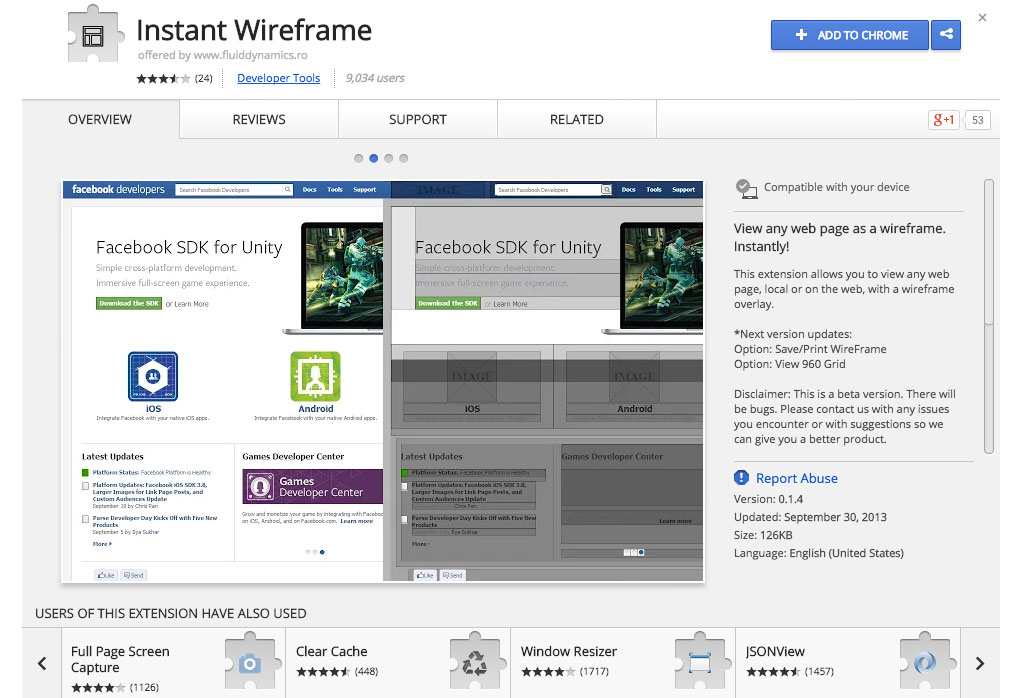The height and width of the screenshot is (698, 1022).
Task: Click the wireframe screenshot preview image
Action: (383, 381)
